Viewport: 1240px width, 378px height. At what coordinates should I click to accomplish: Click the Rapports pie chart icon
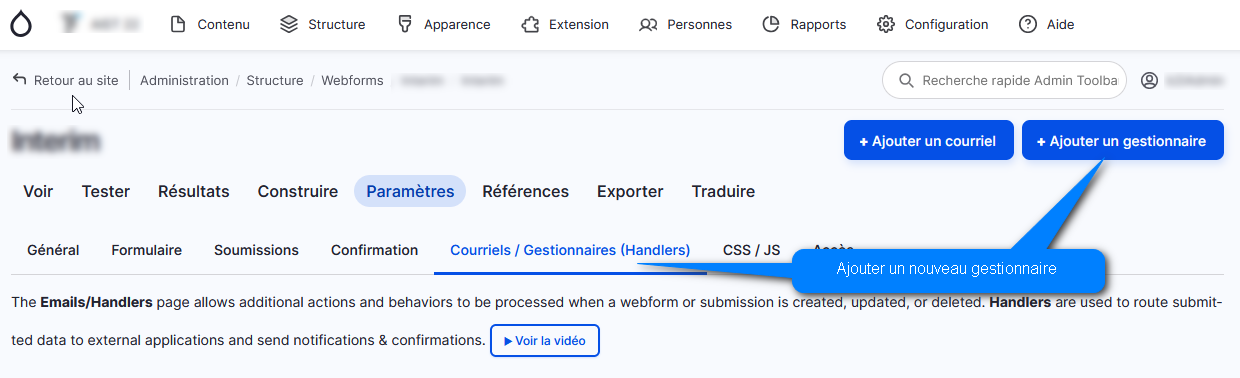(x=771, y=24)
